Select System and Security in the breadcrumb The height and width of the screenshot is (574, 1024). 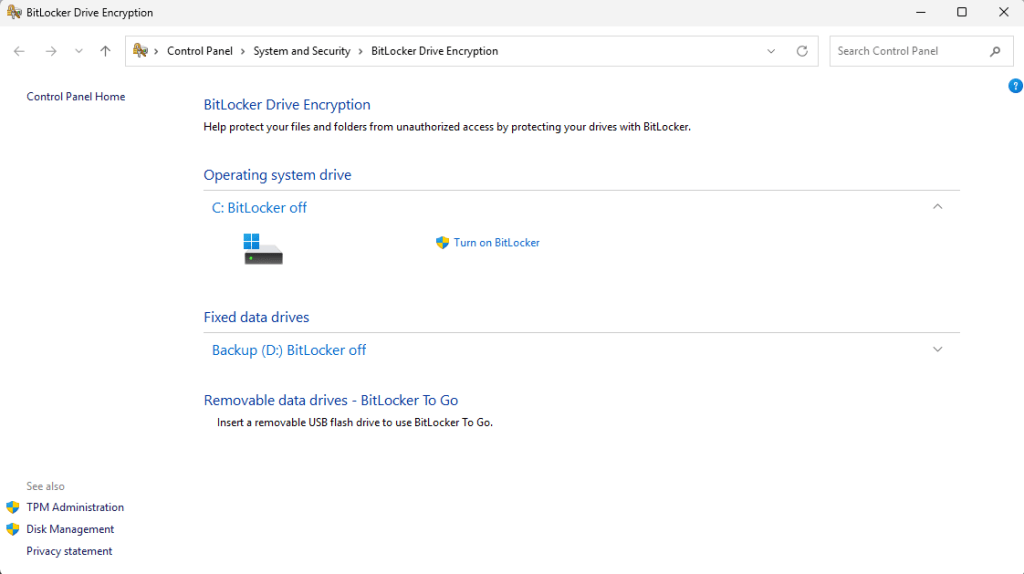[x=302, y=51]
